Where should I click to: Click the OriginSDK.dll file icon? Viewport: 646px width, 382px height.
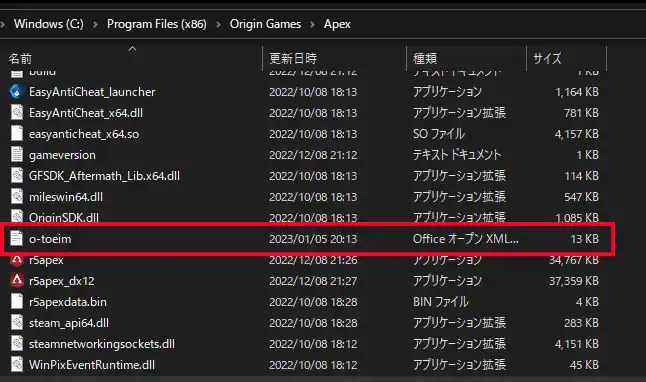[x=16, y=216]
